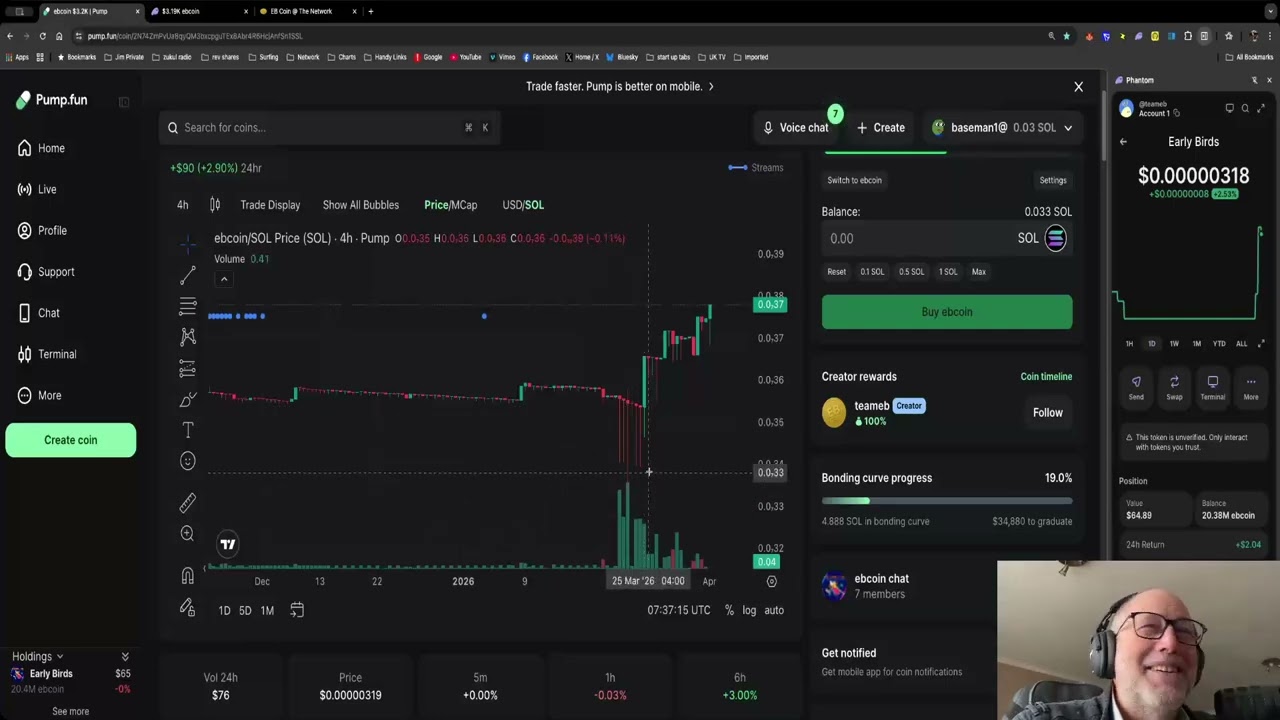Activate the chart zoom-in tool
Viewport: 1280px width, 720px height.
click(187, 534)
